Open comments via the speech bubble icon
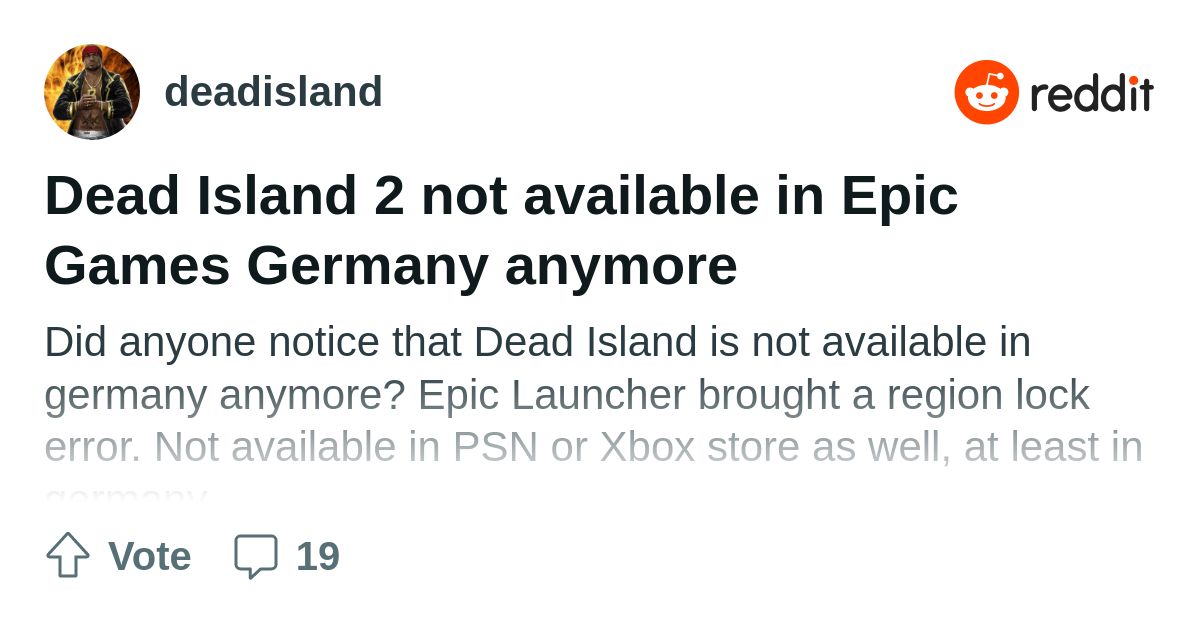Viewport: 1200px width, 630px height. (255, 556)
